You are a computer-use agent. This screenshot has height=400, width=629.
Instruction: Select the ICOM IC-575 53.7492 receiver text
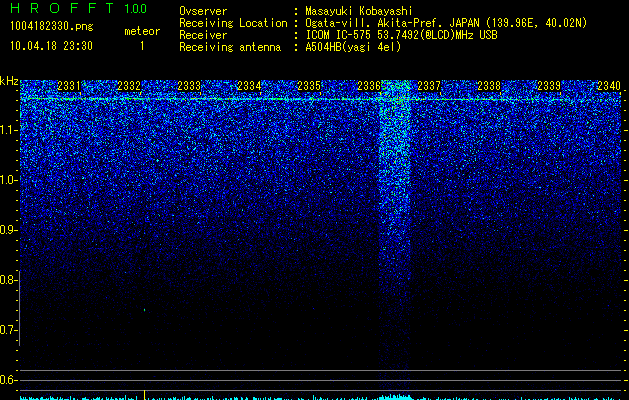401,35
